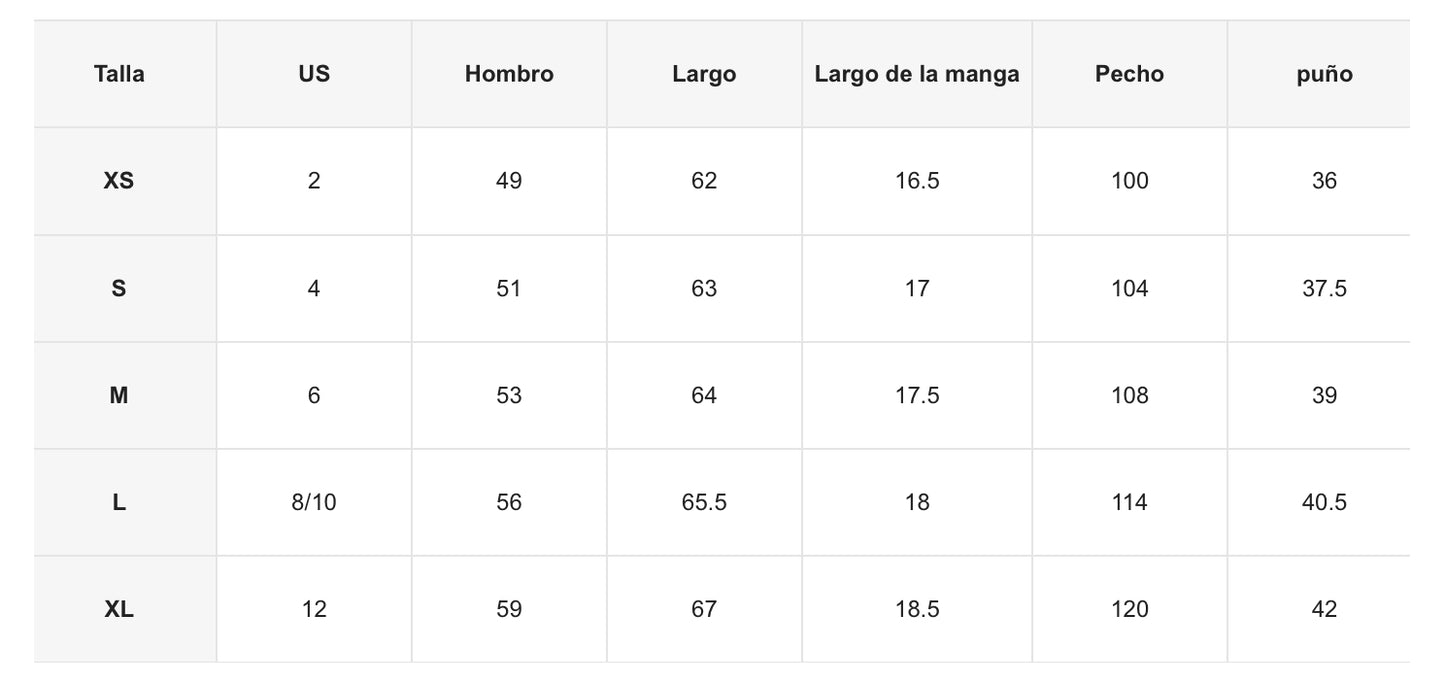The height and width of the screenshot is (683, 1445).
Task: Select the M size row label
Action: [x=119, y=395]
